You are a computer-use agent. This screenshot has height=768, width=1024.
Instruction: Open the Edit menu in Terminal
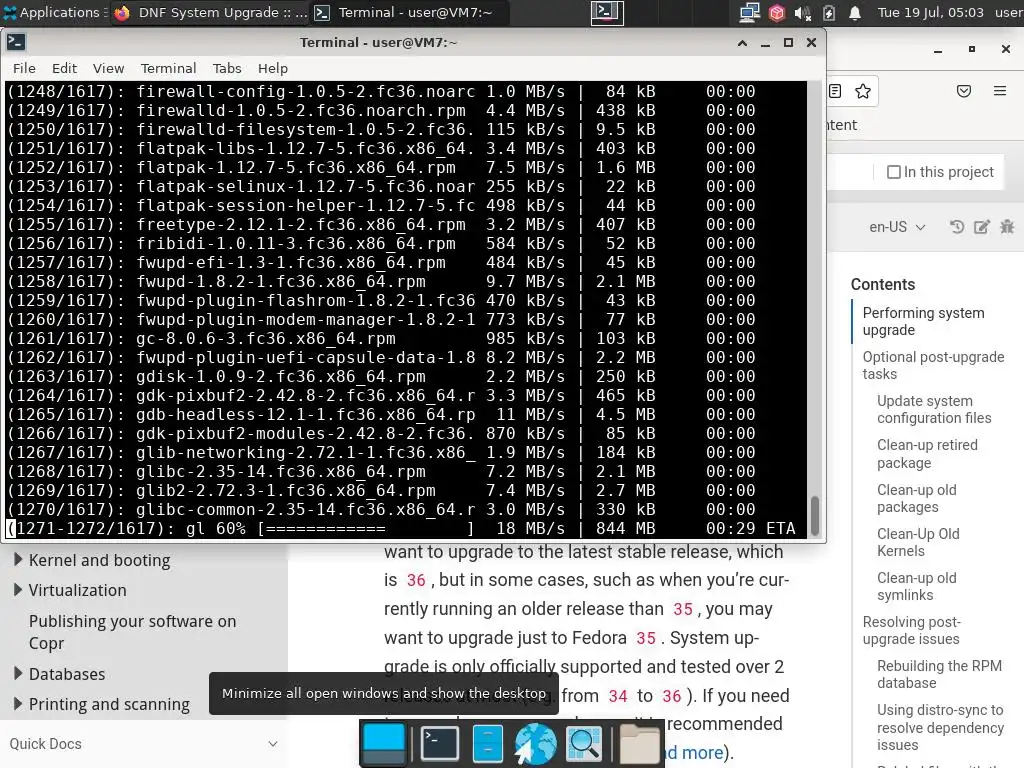64,68
